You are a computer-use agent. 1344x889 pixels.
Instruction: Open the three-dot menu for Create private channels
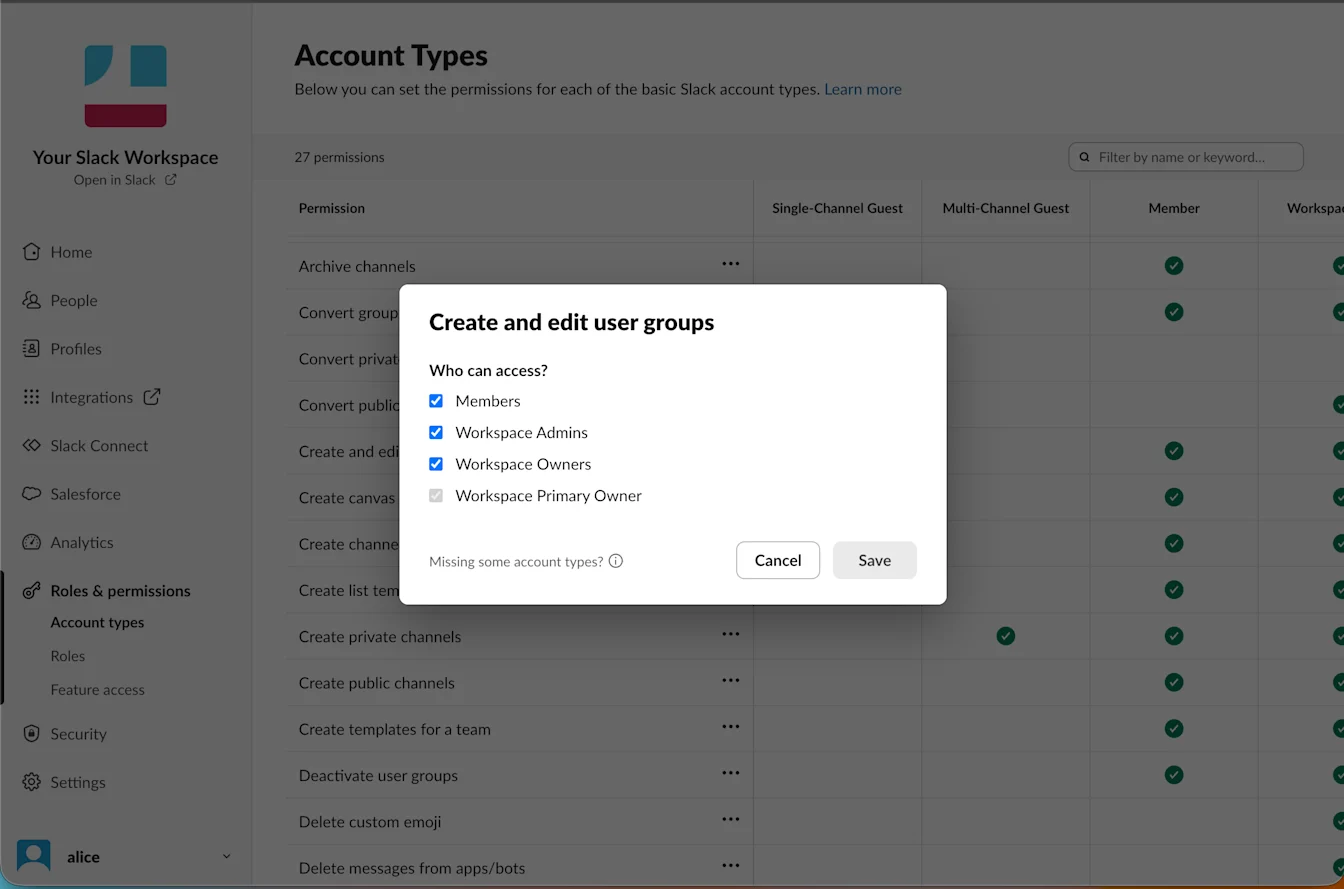[731, 634]
